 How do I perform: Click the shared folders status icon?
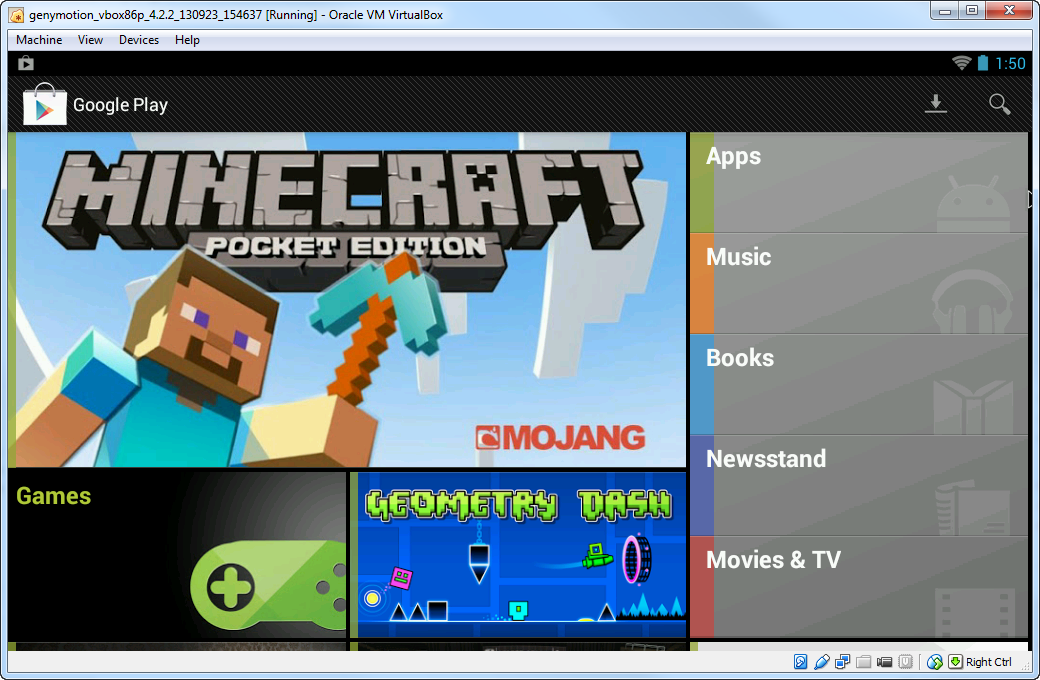pos(864,661)
